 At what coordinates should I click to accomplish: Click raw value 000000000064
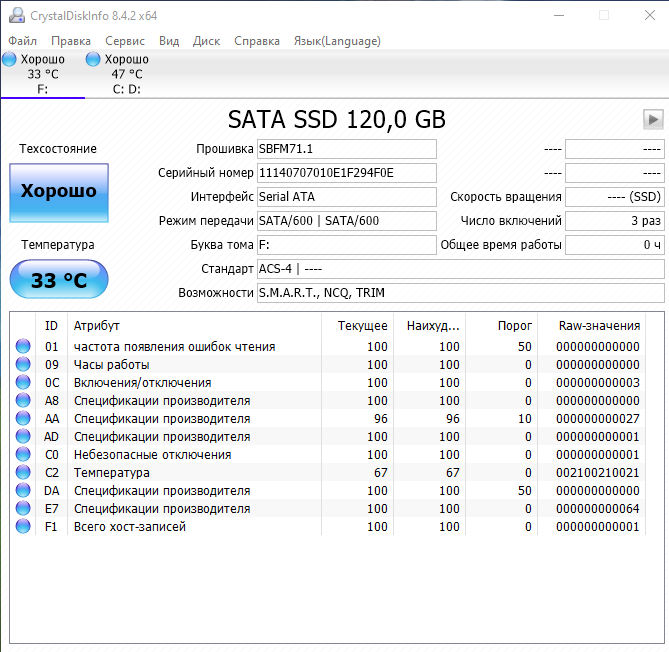pos(598,509)
